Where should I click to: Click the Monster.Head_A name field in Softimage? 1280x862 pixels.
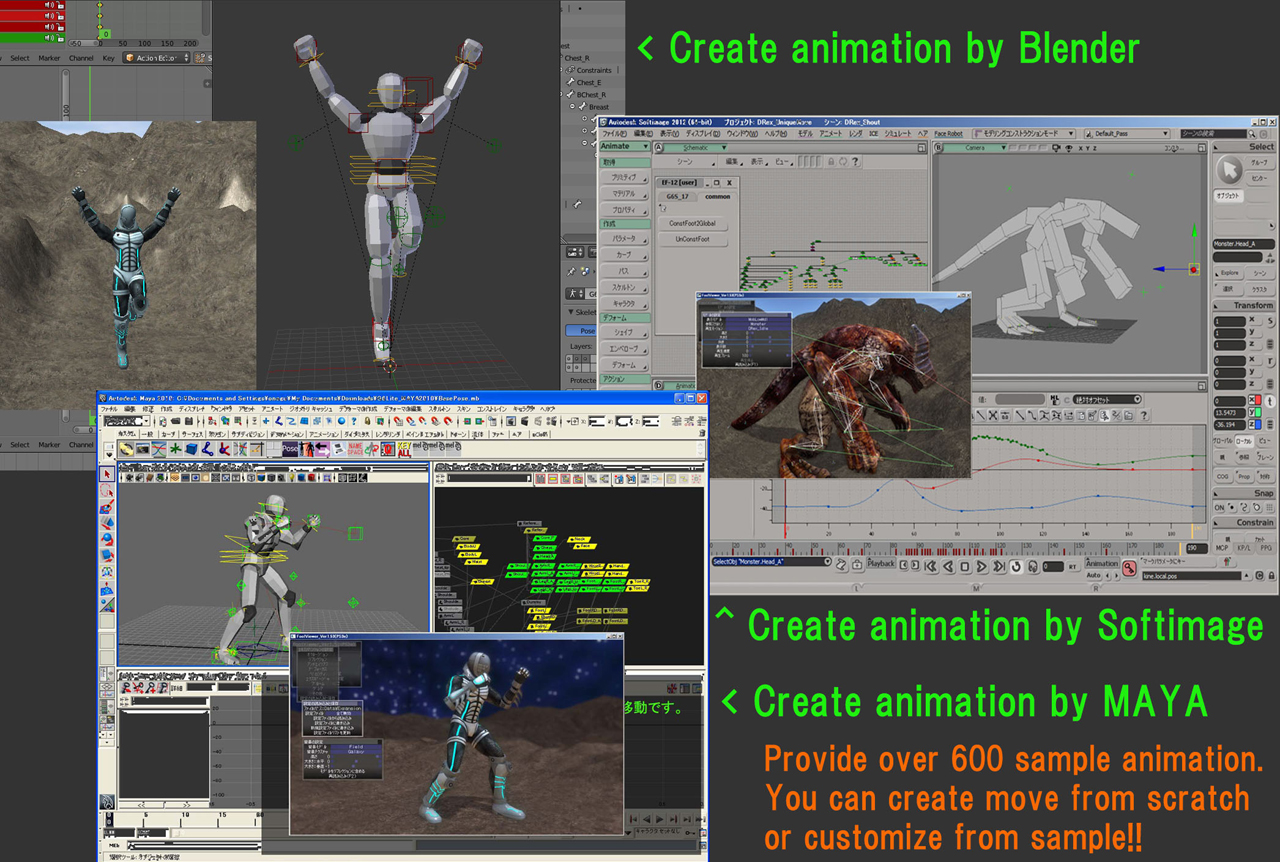(x=1244, y=244)
